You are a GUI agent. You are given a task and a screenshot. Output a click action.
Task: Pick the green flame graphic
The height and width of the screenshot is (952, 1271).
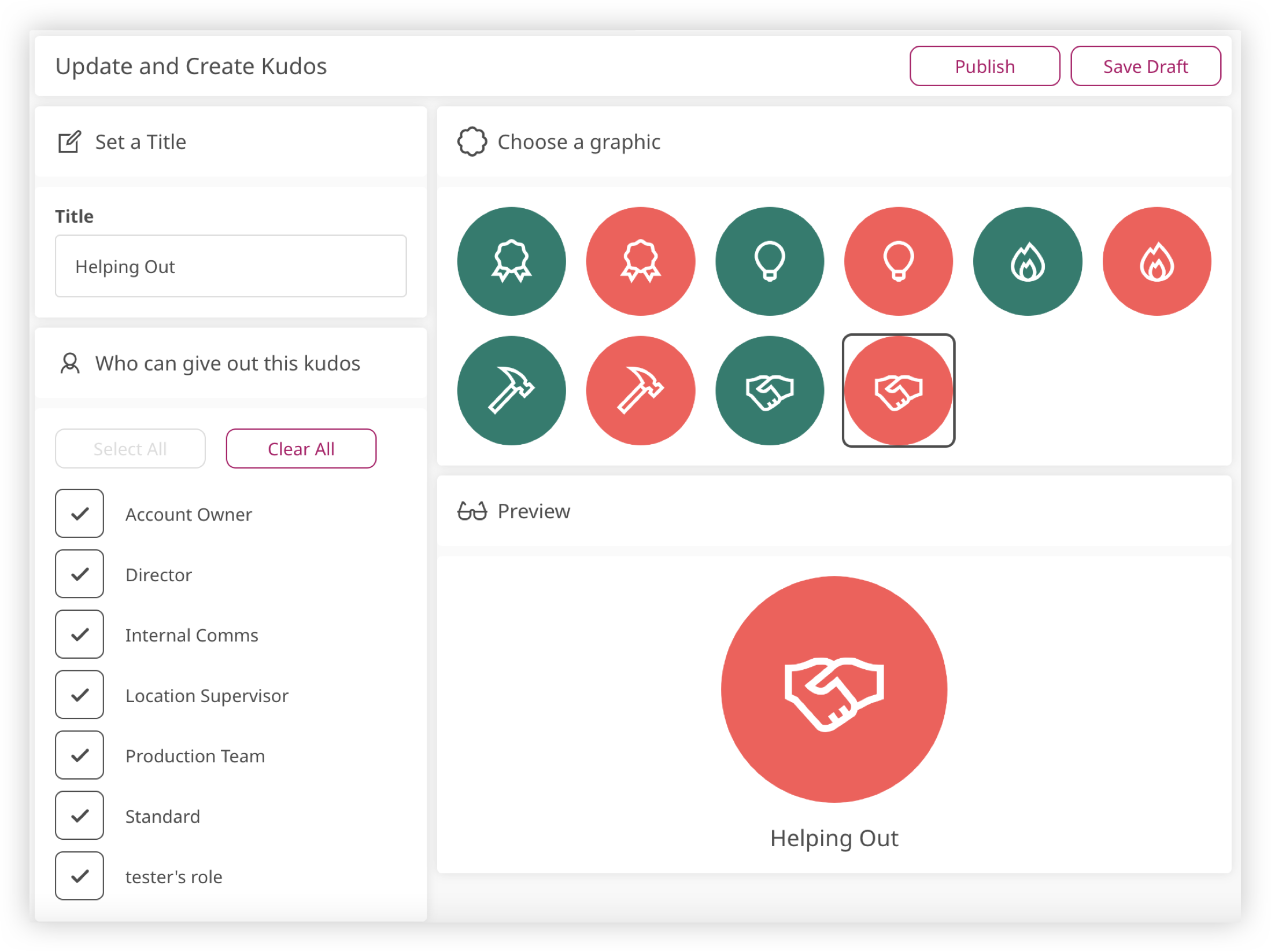click(x=1028, y=261)
